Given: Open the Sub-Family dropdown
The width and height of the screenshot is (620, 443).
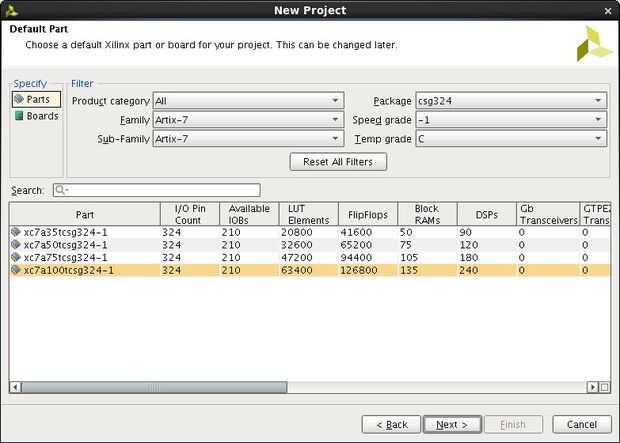Looking at the screenshot, I should (x=248, y=139).
